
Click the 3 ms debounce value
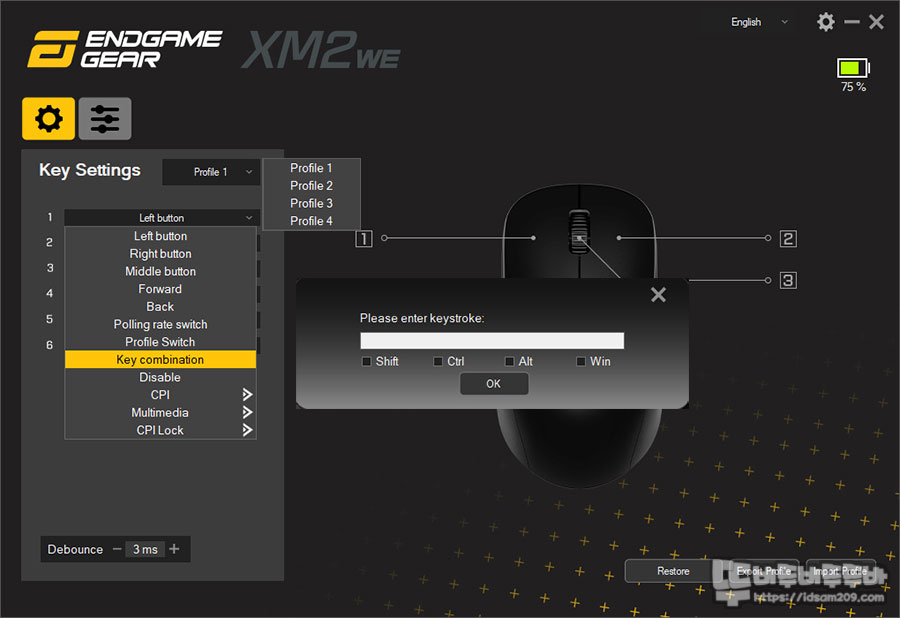(145, 549)
